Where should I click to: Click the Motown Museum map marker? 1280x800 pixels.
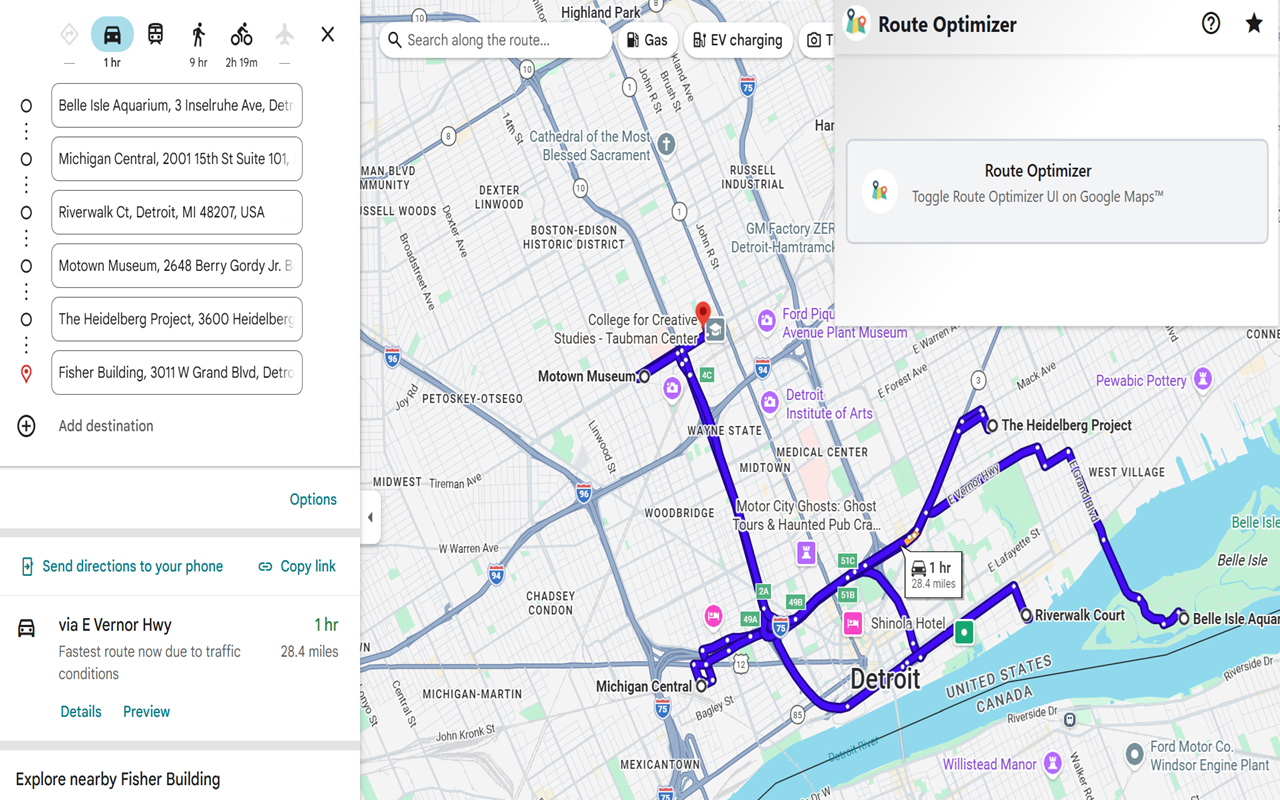tap(645, 377)
